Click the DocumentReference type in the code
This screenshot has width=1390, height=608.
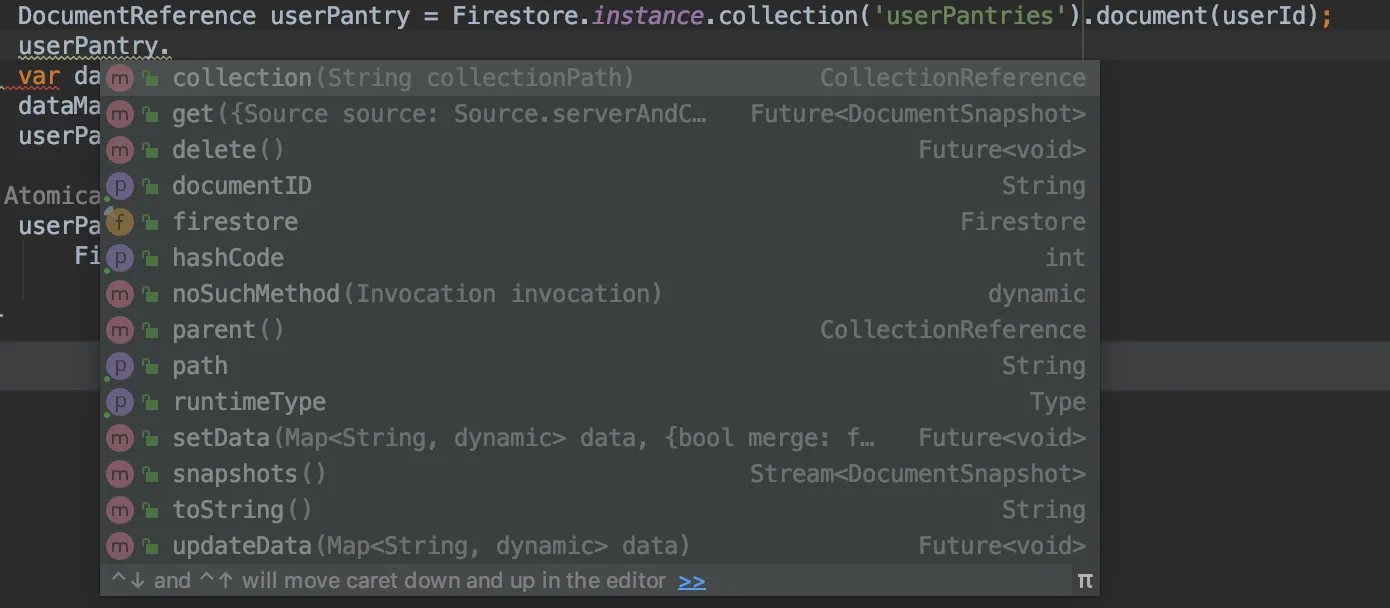click(137, 17)
